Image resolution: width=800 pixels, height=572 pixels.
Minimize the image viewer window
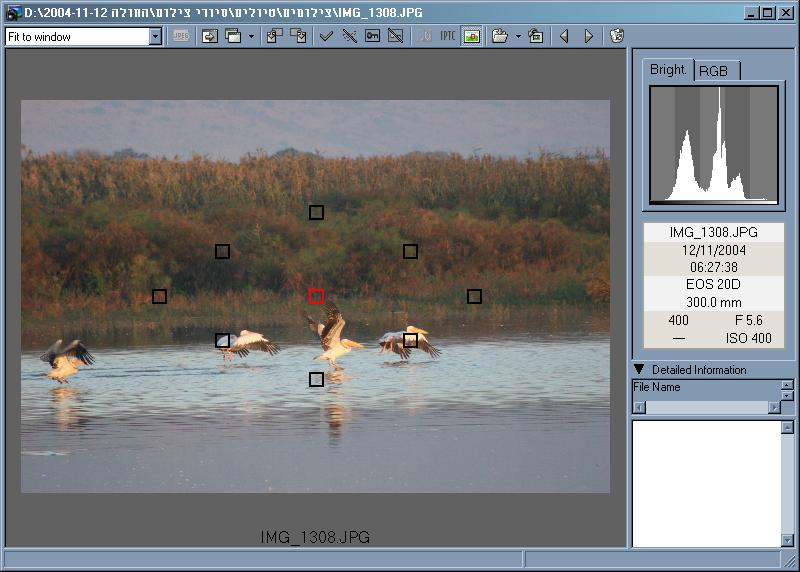point(750,13)
